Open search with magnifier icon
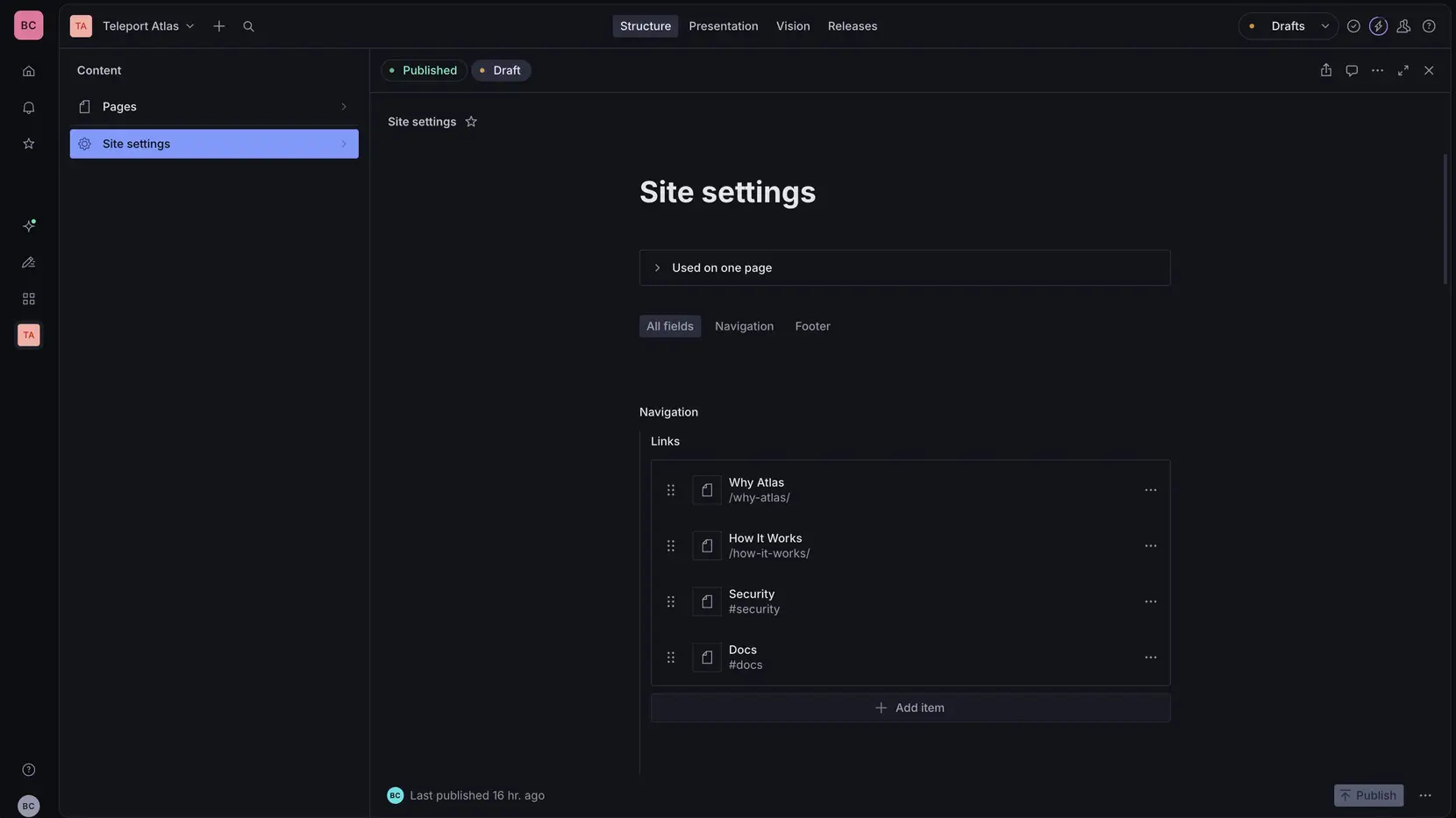The width and height of the screenshot is (1456, 818). coord(248,26)
